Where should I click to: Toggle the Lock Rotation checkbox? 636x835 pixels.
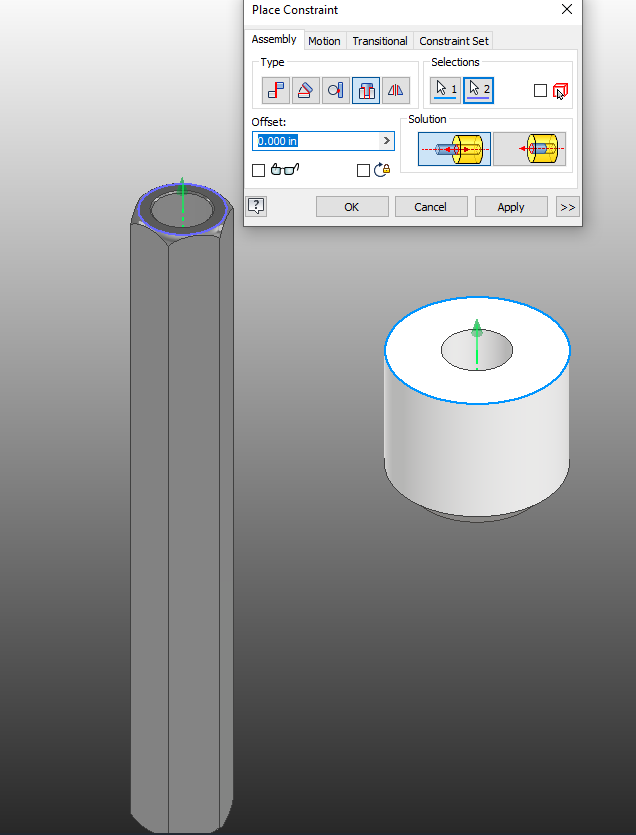pos(363,170)
